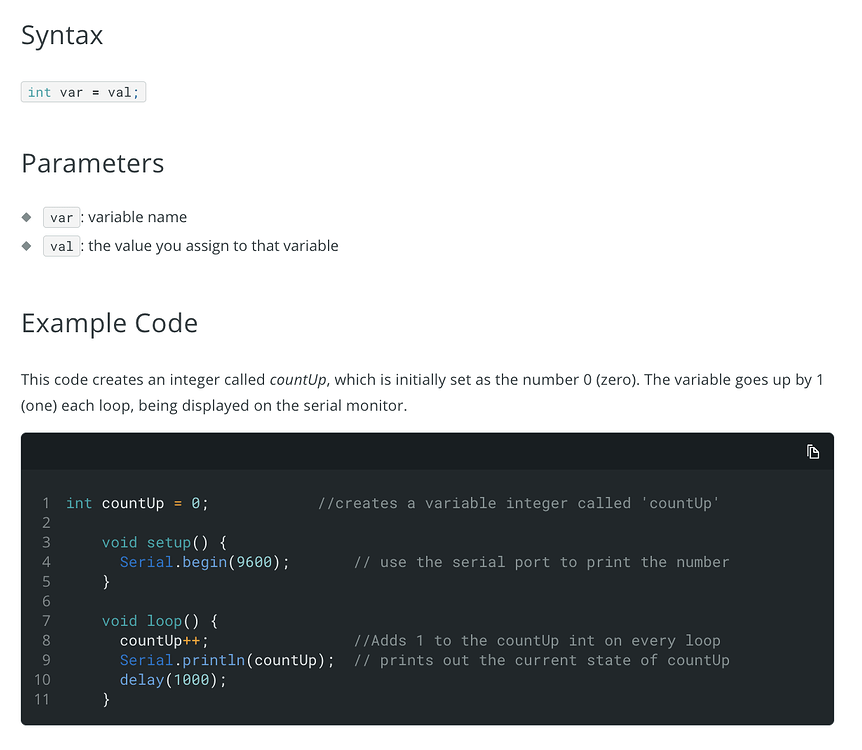Viewport: 862px width, 750px height.
Task: Click the countUp++ statement
Action: pos(164,641)
